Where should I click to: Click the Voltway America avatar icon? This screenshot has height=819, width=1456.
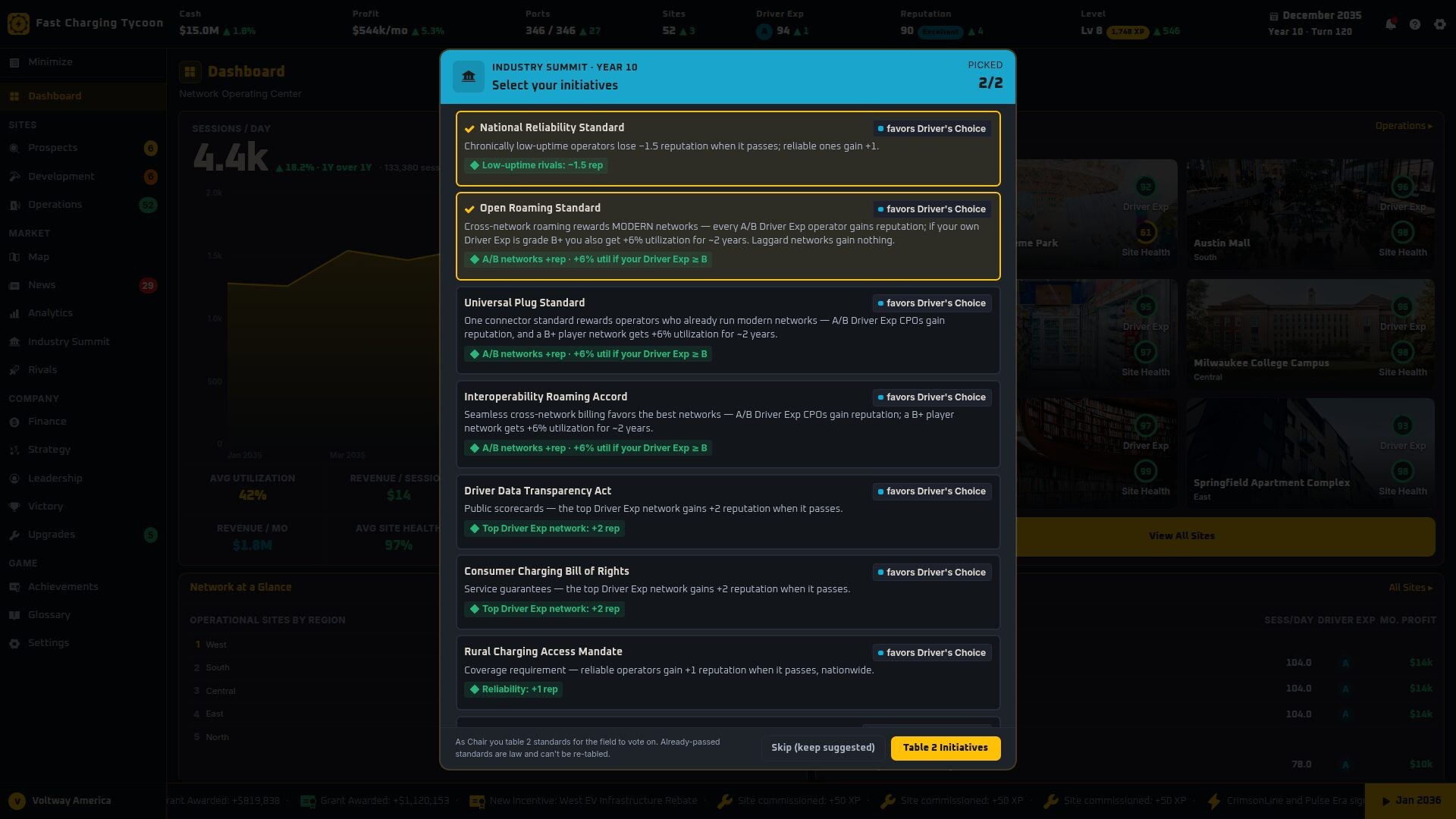pyautogui.click(x=17, y=801)
